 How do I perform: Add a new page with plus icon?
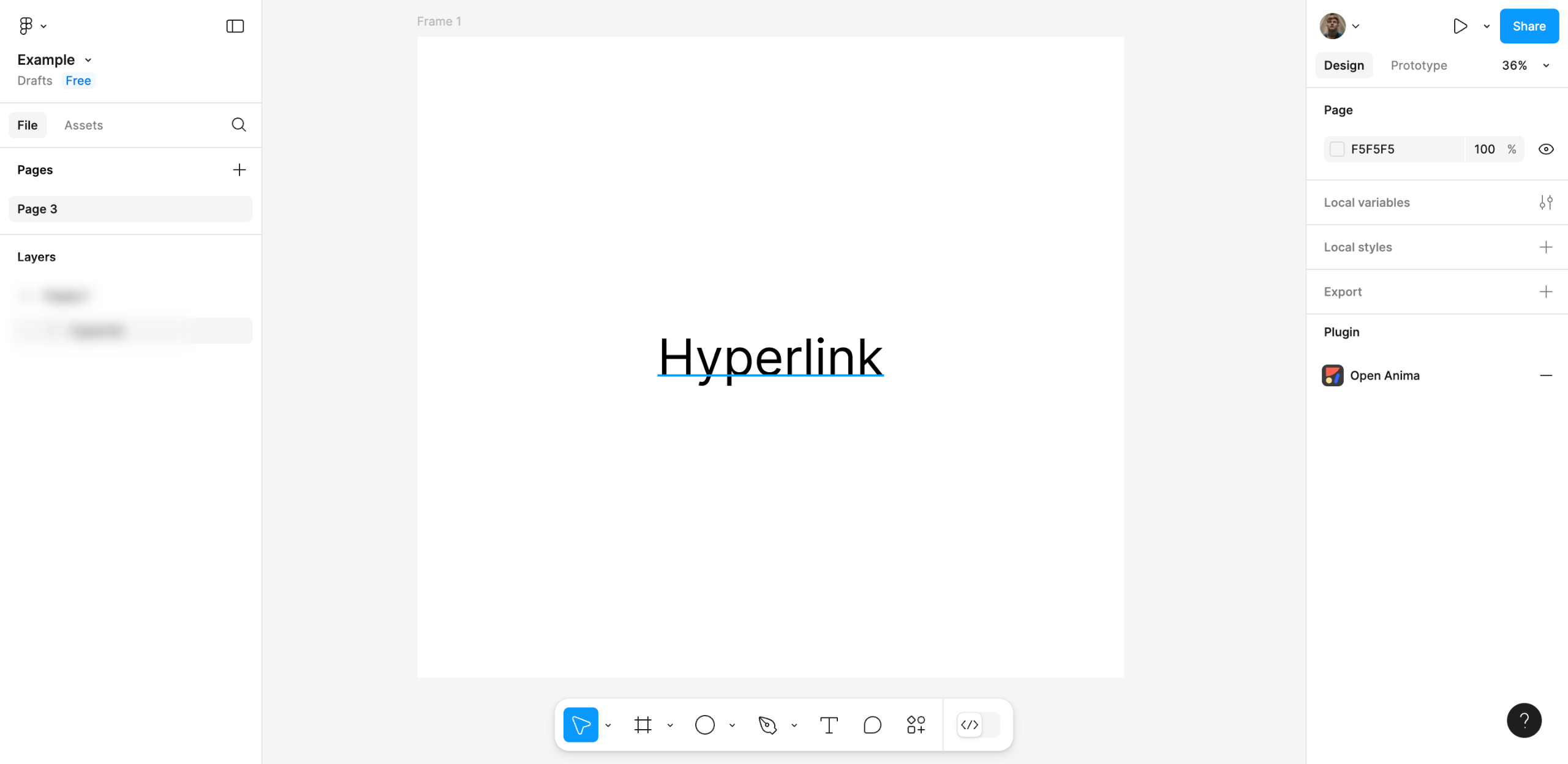click(239, 170)
